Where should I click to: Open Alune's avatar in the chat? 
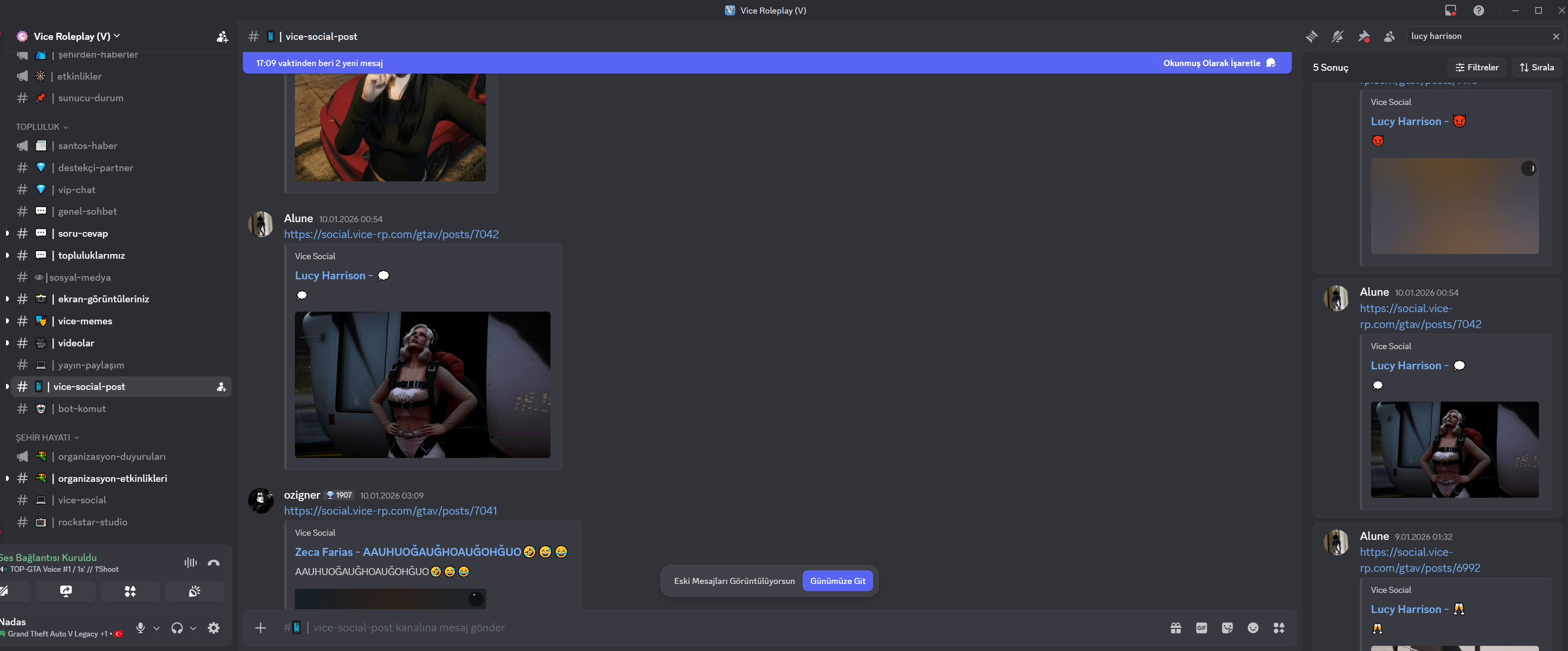(261, 224)
